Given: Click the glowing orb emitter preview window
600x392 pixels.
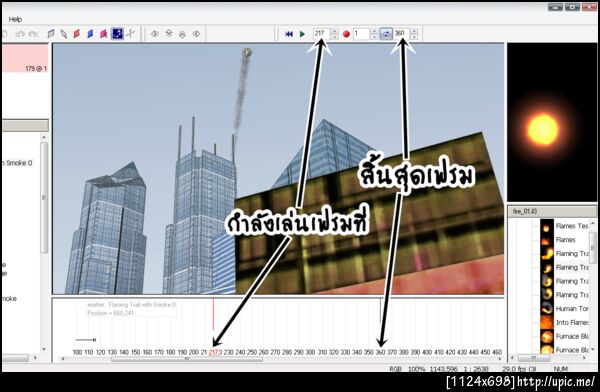Looking at the screenshot, I should tap(552, 122).
